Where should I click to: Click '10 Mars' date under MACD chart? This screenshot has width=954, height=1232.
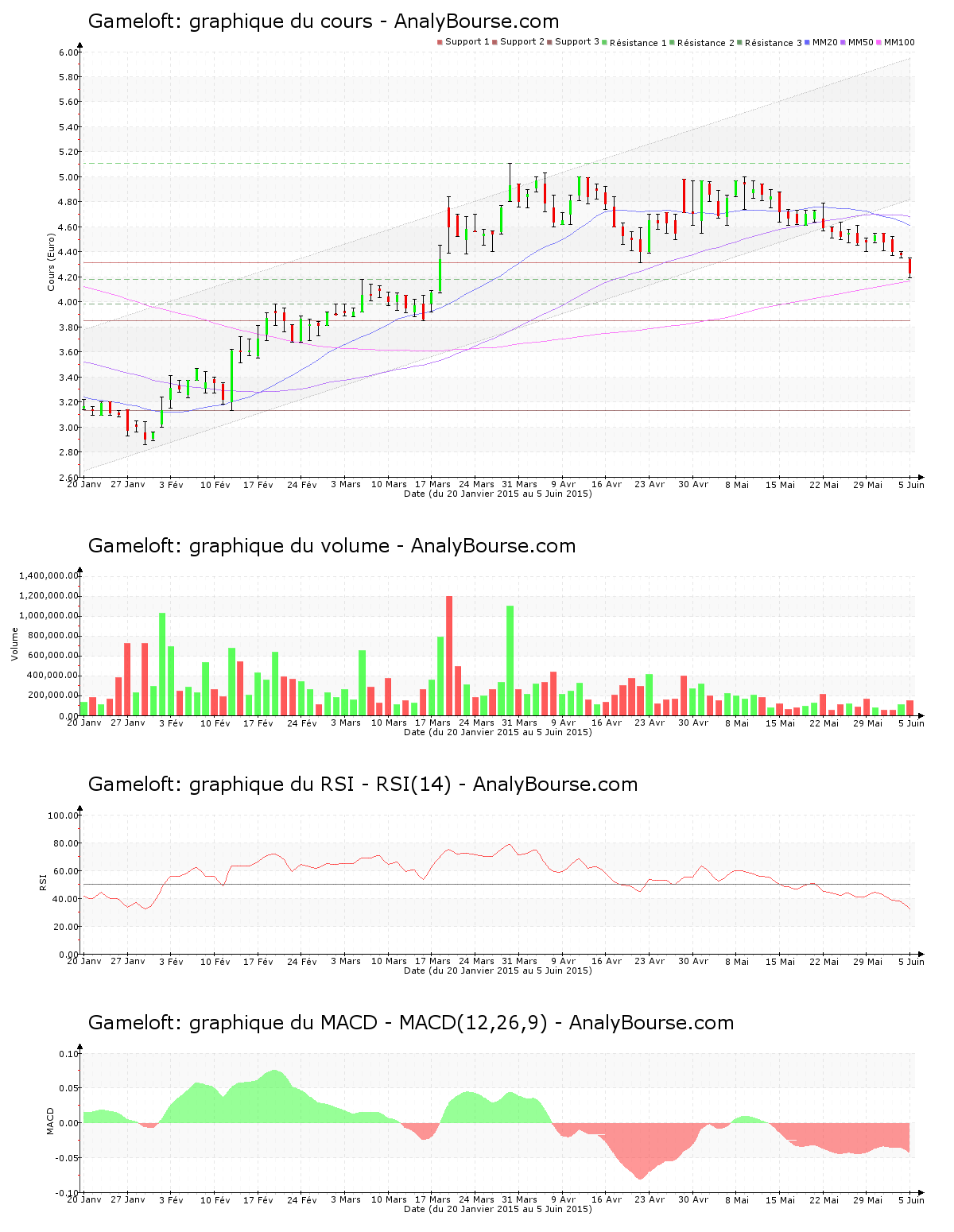coord(389,1199)
